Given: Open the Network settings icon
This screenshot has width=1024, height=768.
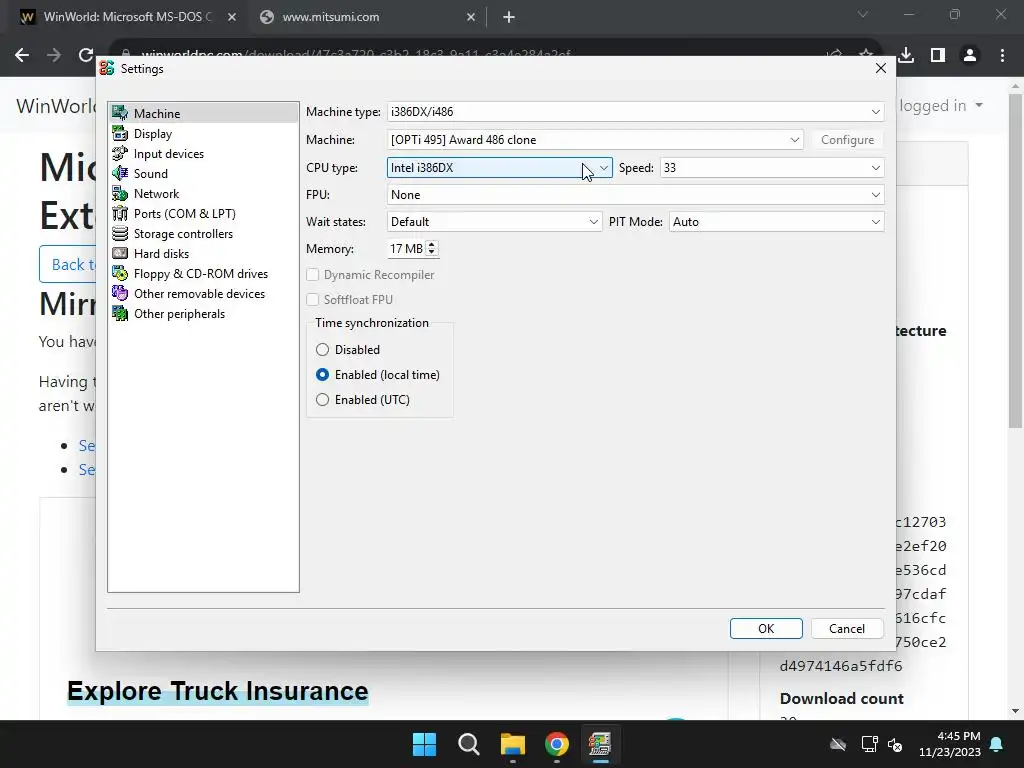Looking at the screenshot, I should pyautogui.click(x=120, y=193).
